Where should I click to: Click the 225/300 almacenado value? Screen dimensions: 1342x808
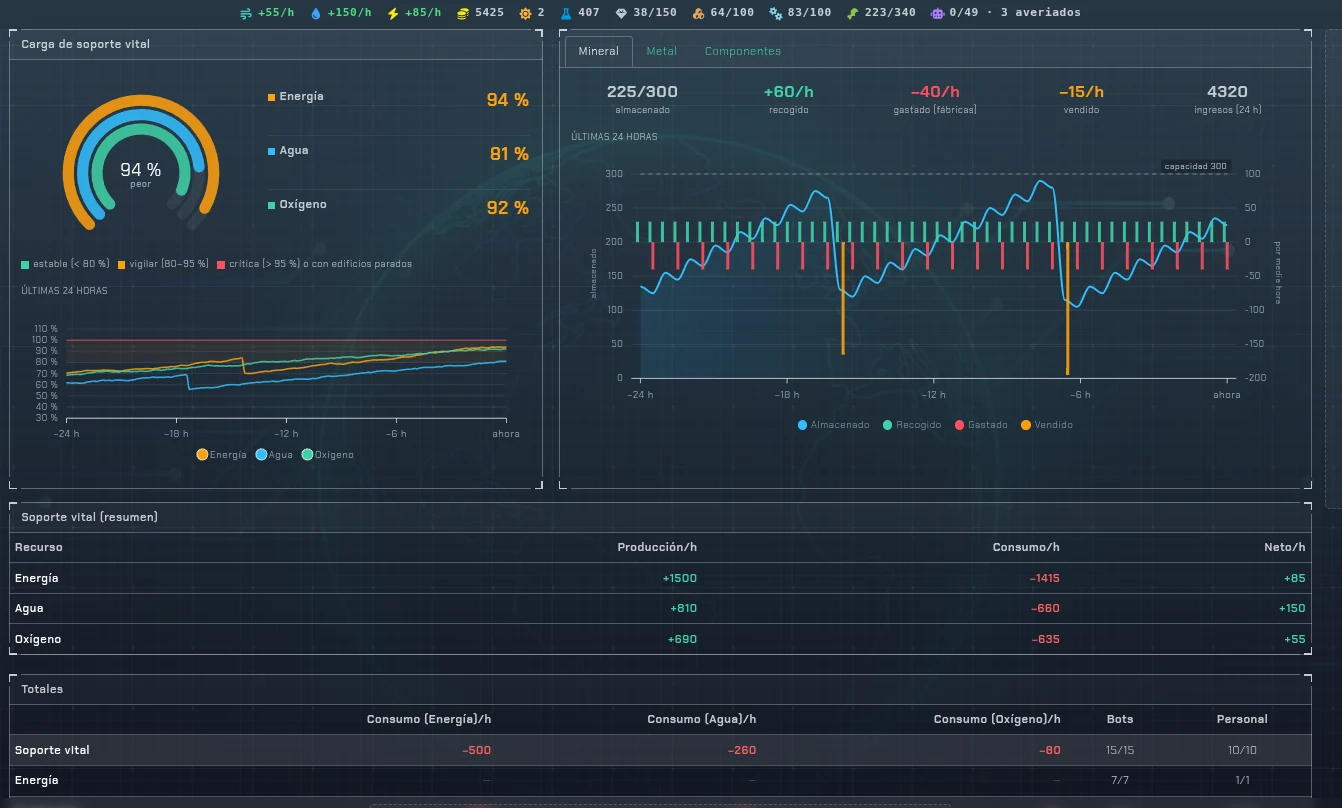642,92
